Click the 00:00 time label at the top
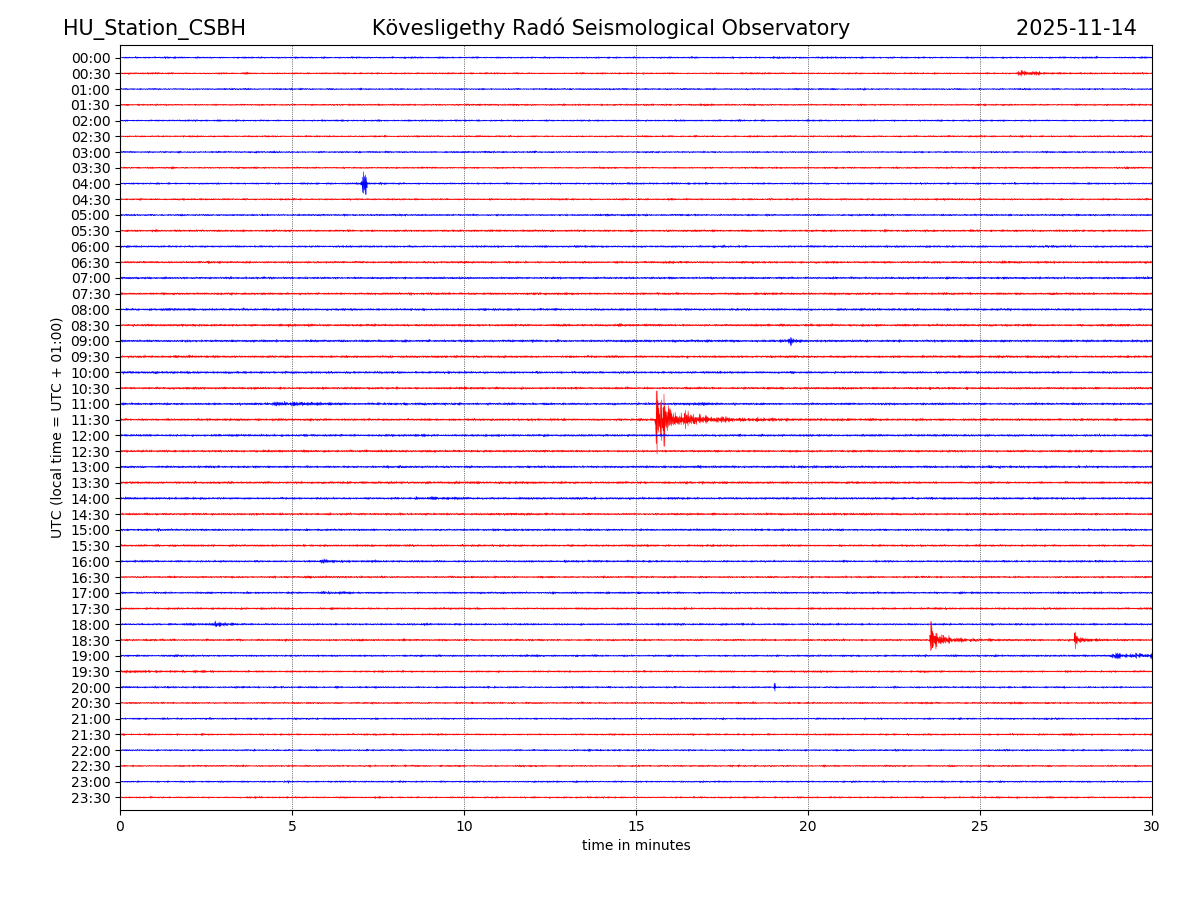This screenshot has height=900, width=1200. click(x=91, y=58)
